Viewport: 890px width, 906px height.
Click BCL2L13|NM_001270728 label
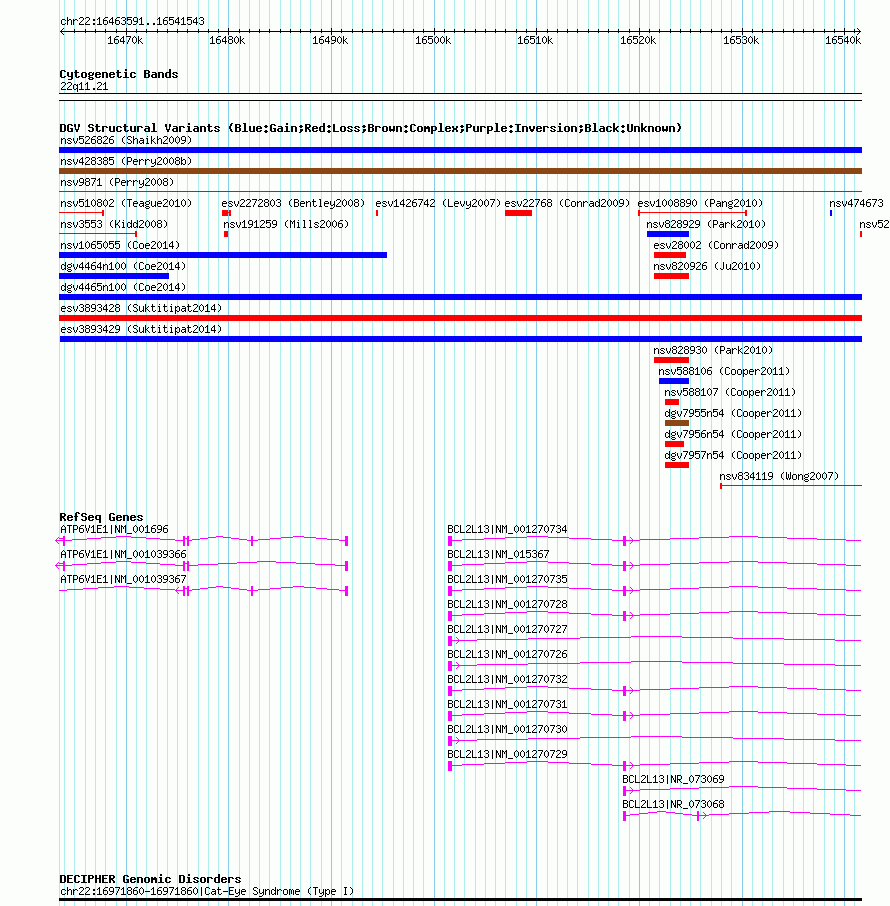coord(507,604)
